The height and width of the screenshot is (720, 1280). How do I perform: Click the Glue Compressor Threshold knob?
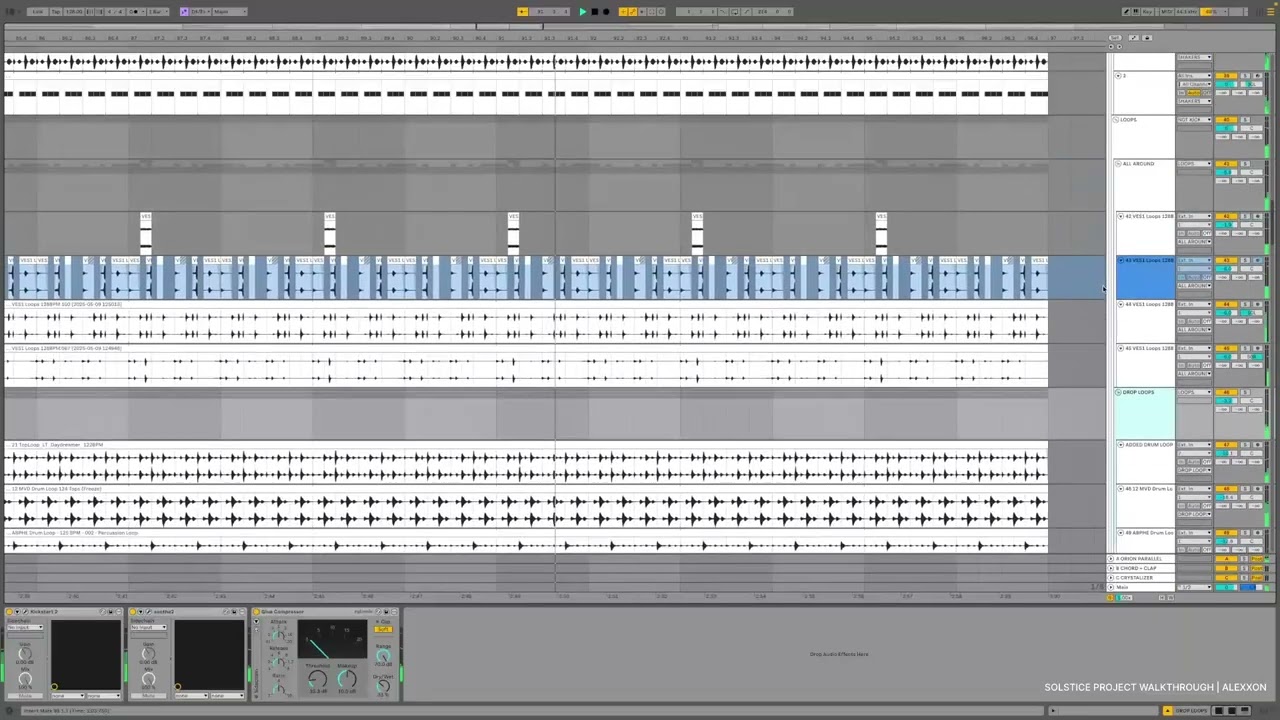[x=317, y=678]
